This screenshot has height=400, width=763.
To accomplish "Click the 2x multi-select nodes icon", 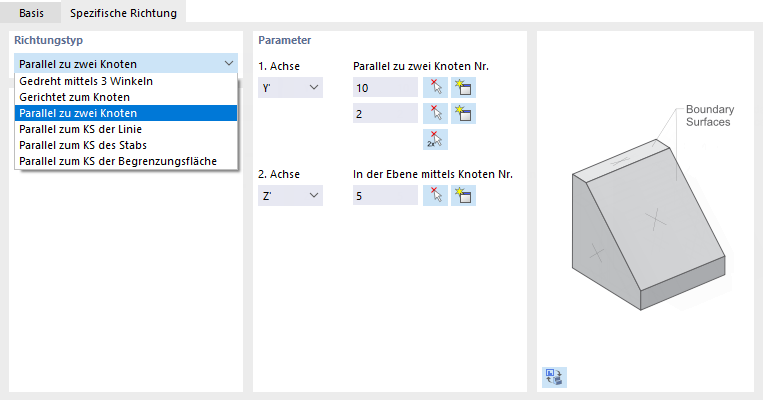I will pyautogui.click(x=435, y=139).
